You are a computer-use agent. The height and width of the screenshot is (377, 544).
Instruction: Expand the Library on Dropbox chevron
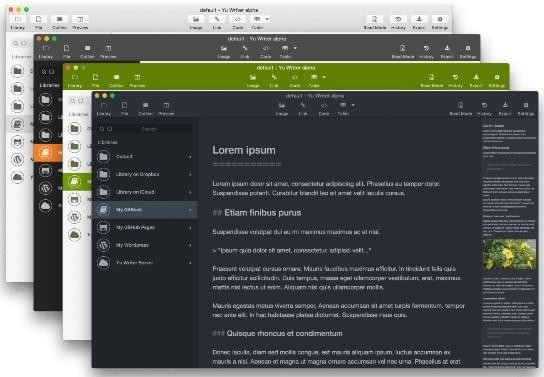pos(190,174)
